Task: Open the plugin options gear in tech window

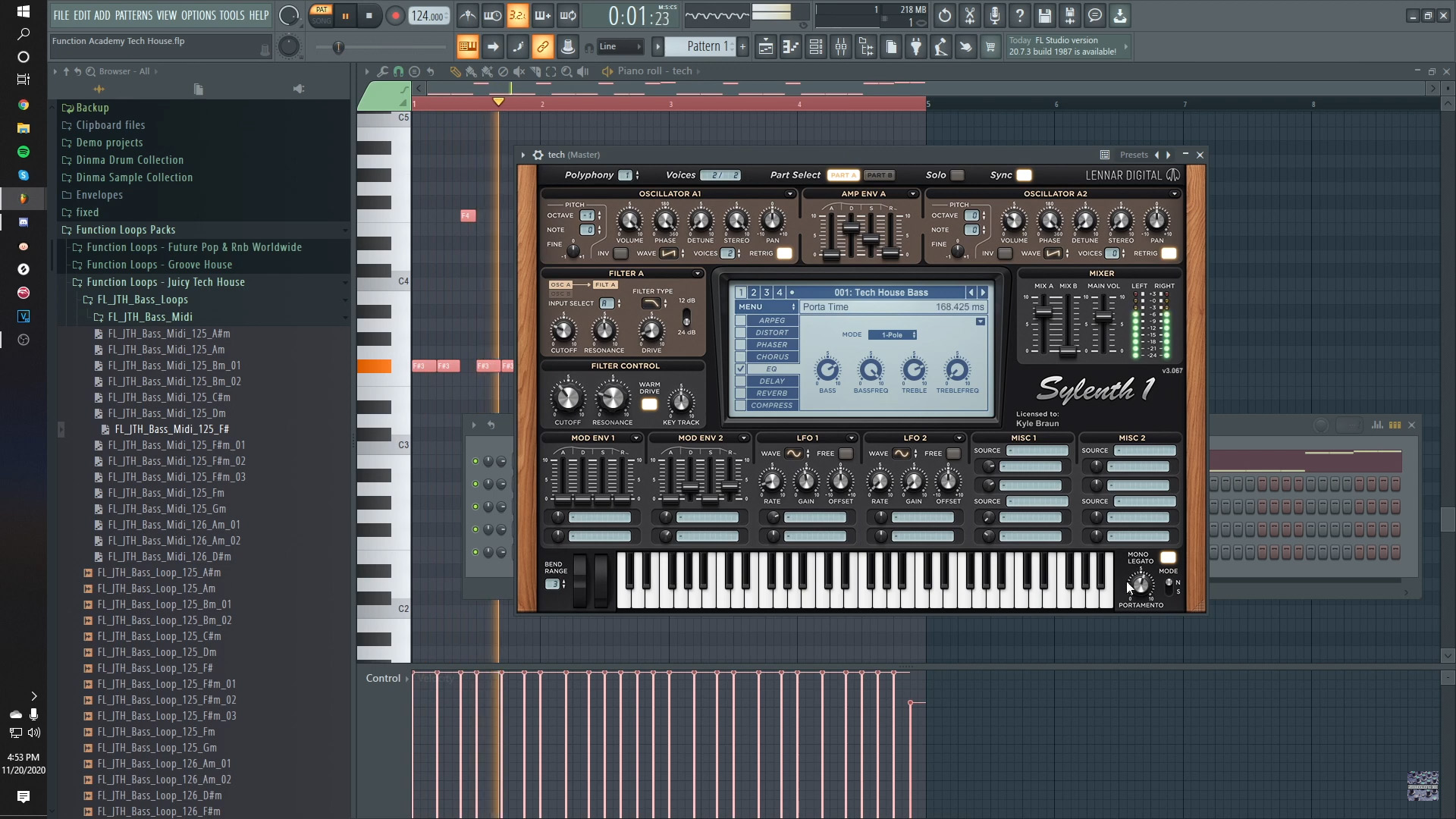Action: click(x=538, y=155)
